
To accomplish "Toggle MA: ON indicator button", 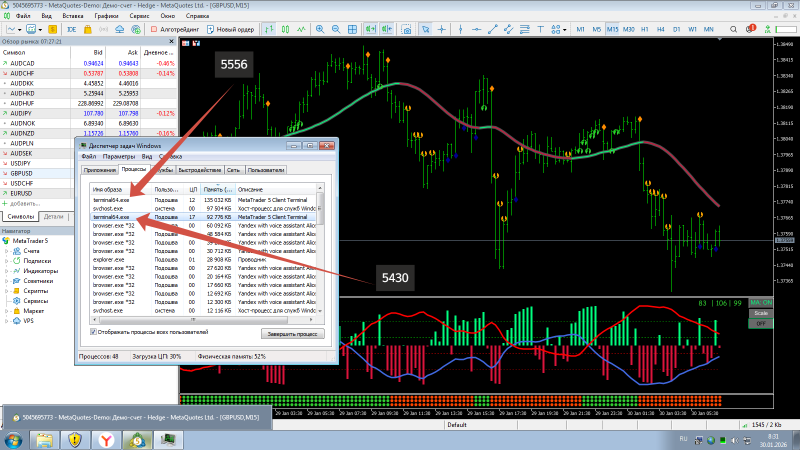I will 761,303.
